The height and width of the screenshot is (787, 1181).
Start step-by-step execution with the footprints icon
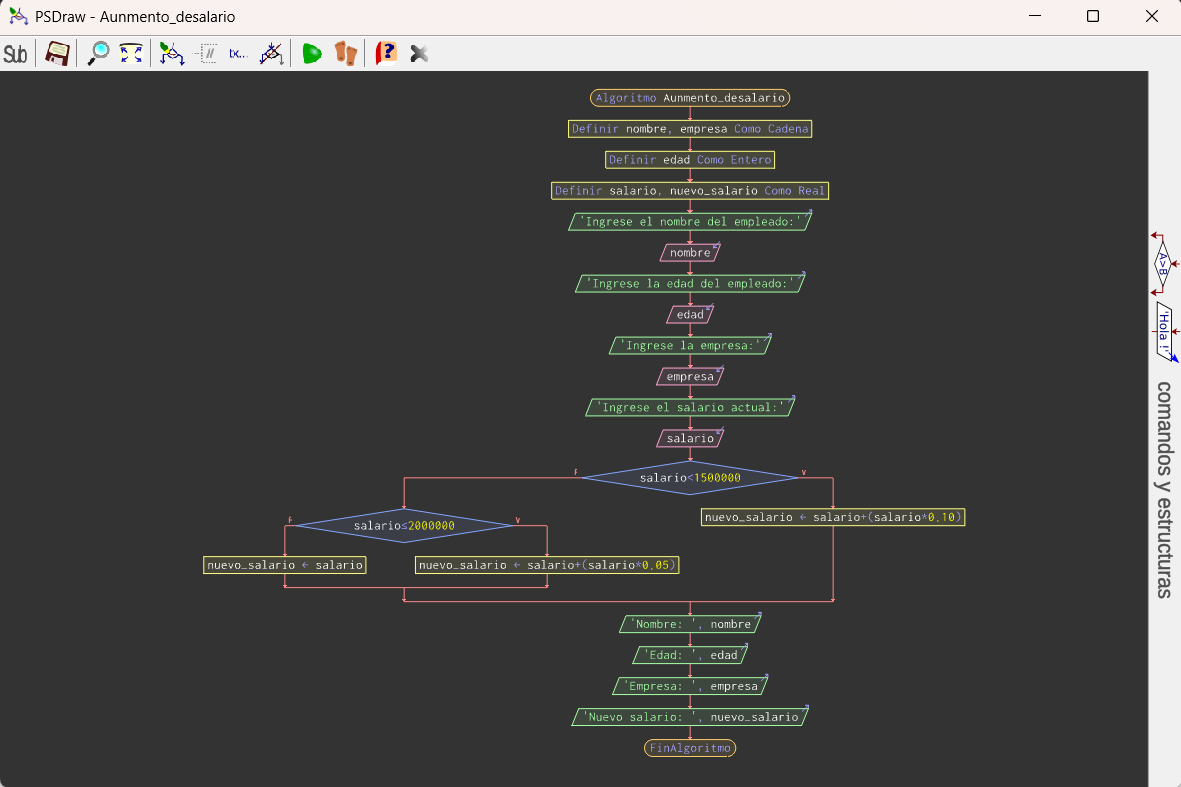pyautogui.click(x=345, y=54)
